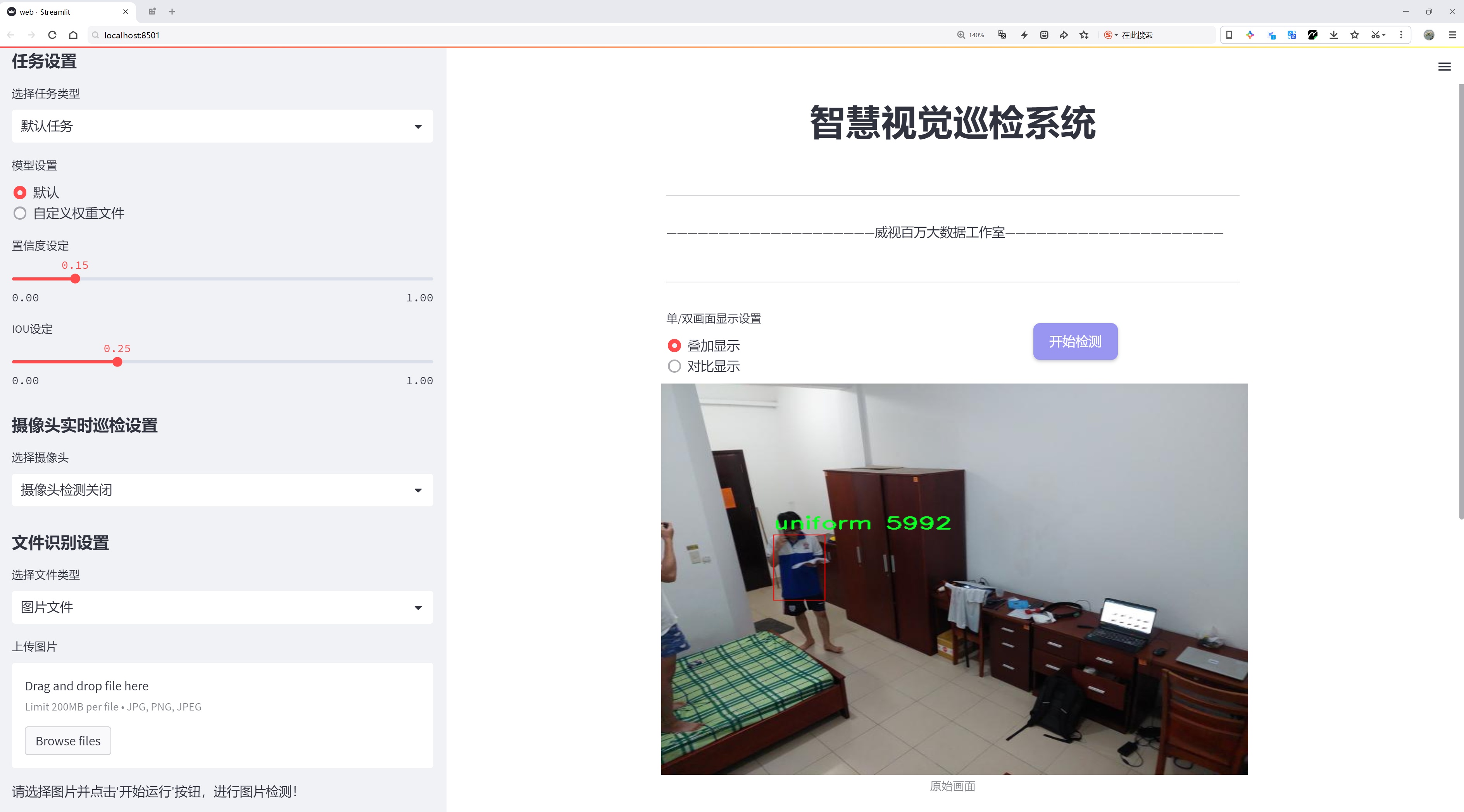Screen dimensions: 1464x812
Task: Close the 'web · Streamlit' tab
Action: (x=126, y=11)
